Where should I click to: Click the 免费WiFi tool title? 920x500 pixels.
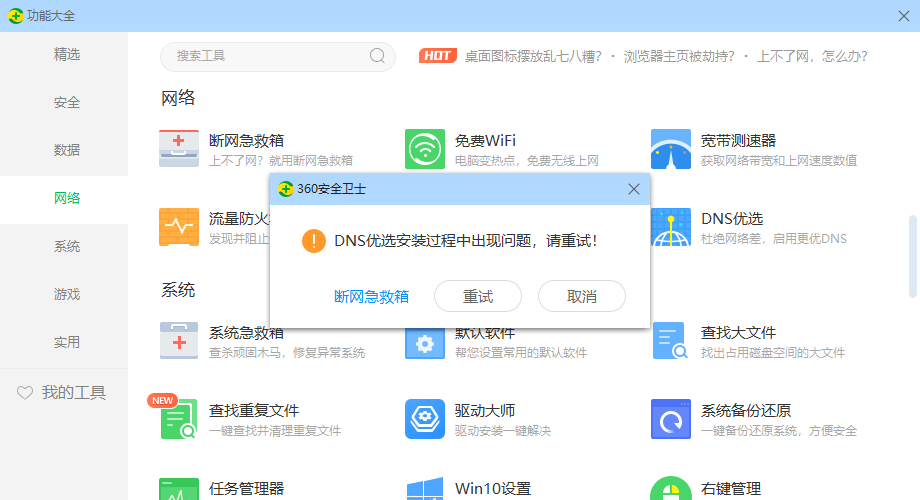(x=485, y=141)
